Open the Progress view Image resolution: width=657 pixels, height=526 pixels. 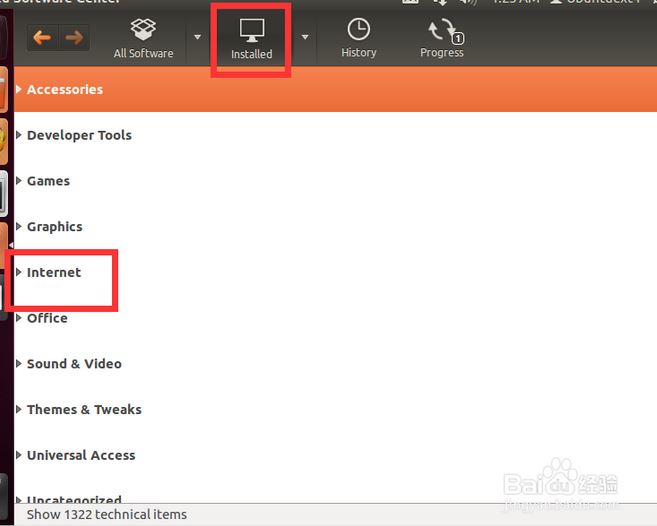point(442,38)
